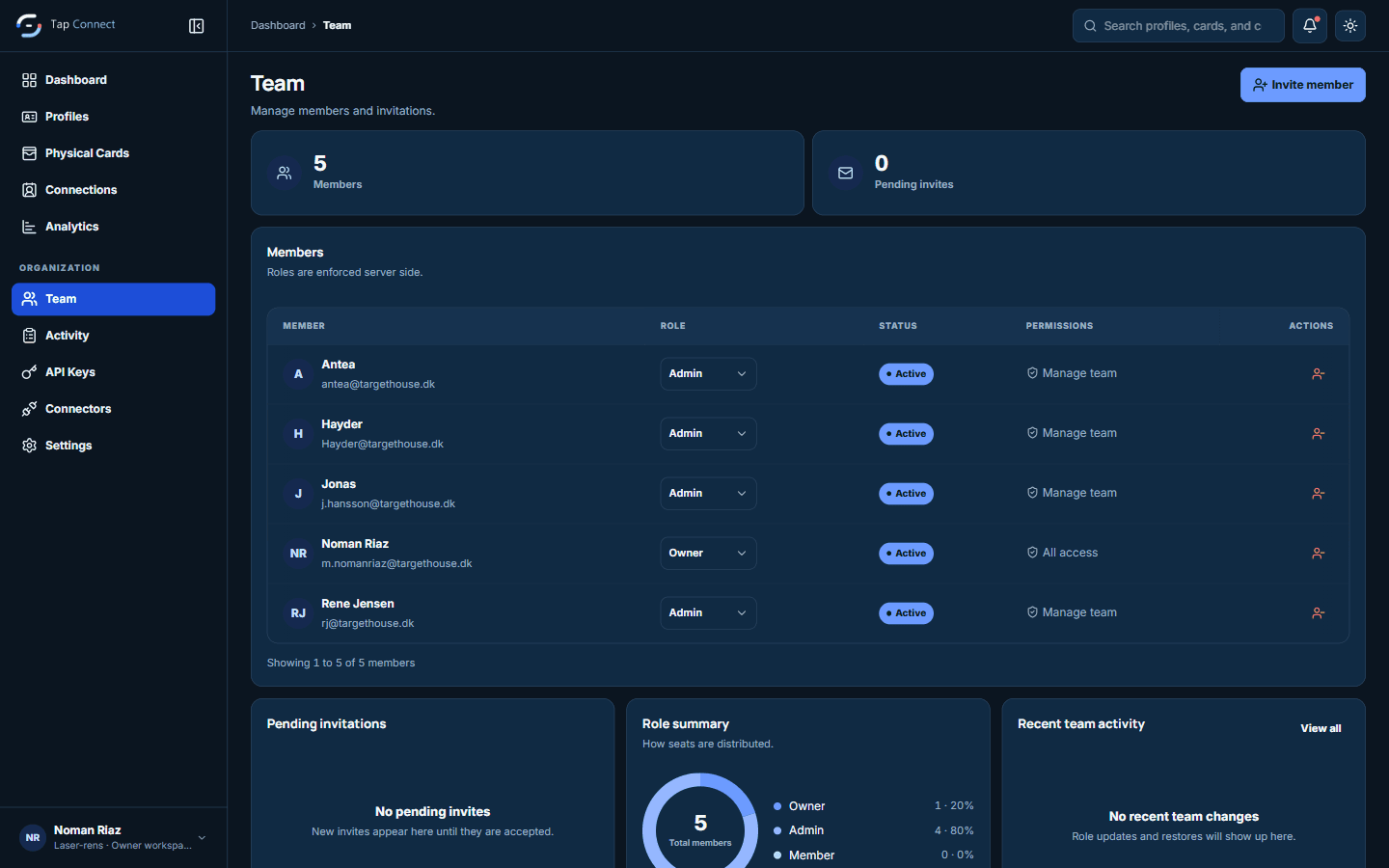Open Noman Riaz's Owner role dropdown
Viewport: 1389px width, 868px height.
(x=708, y=554)
